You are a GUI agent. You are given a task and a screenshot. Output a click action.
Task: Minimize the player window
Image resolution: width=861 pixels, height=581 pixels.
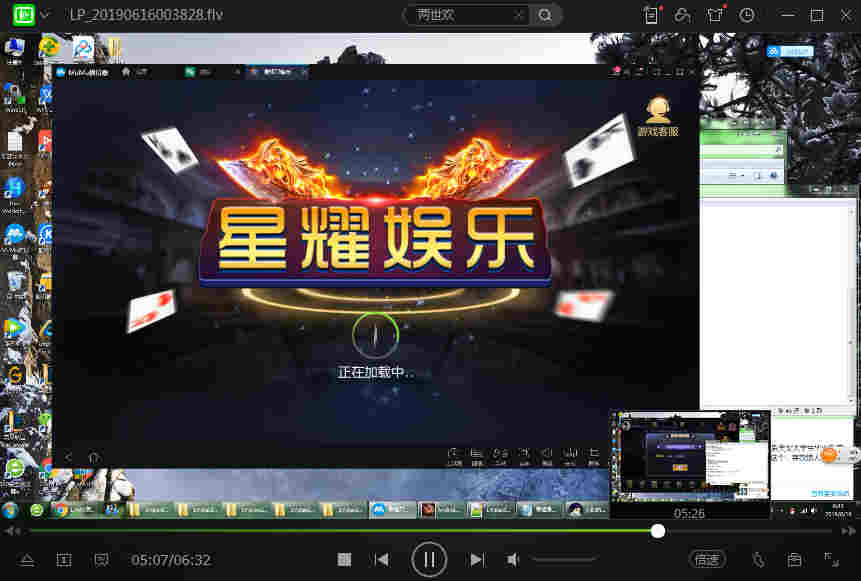[787, 15]
